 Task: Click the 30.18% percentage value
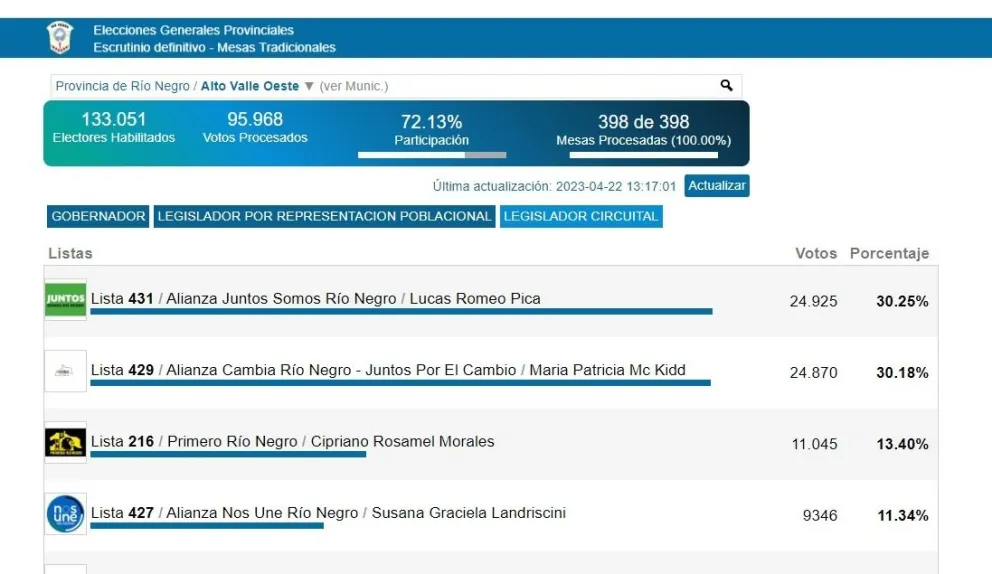click(x=902, y=373)
